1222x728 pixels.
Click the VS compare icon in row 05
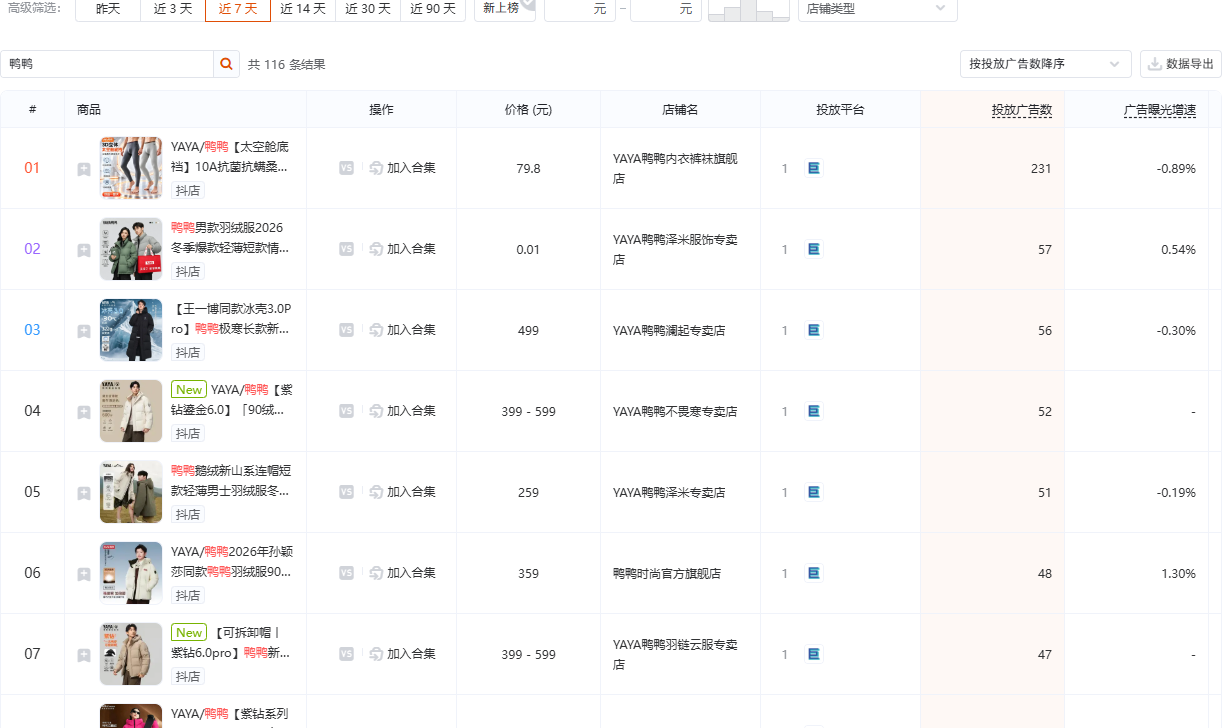[x=346, y=492]
